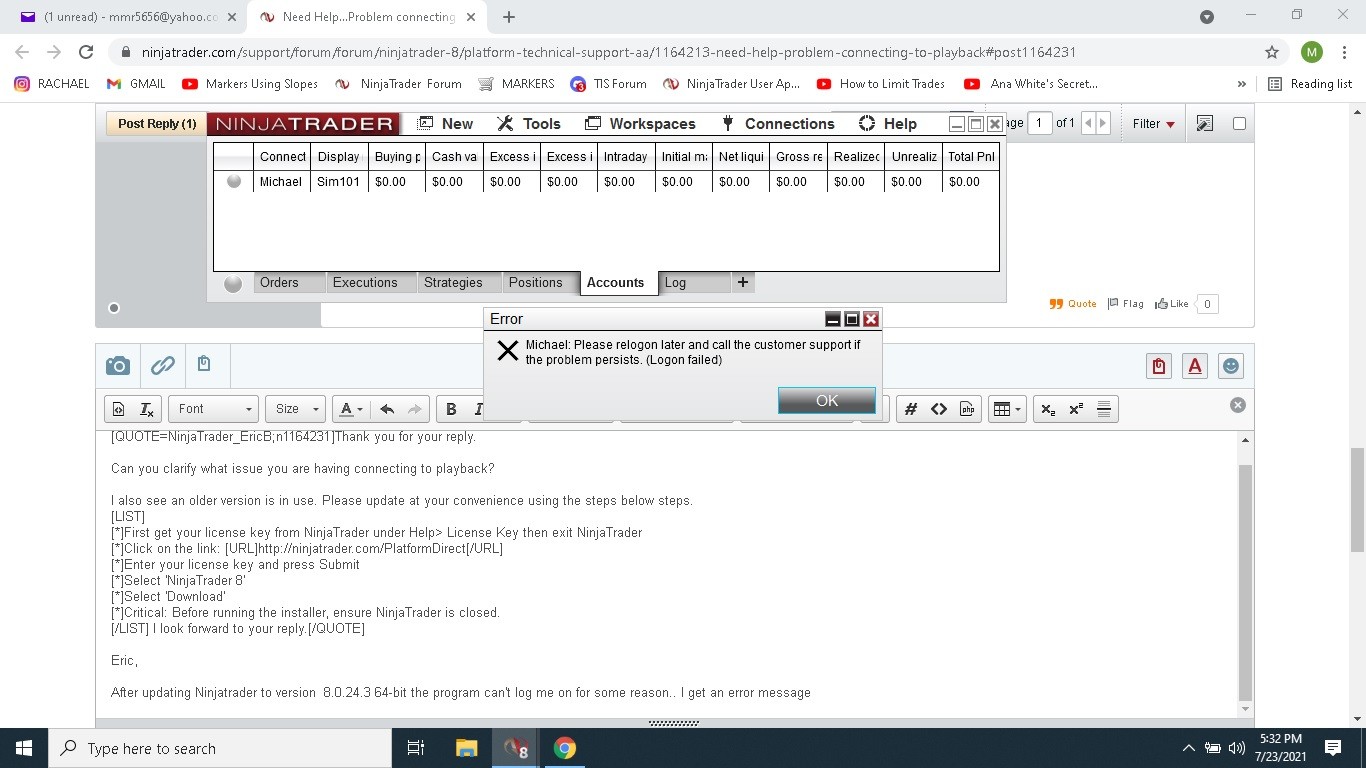Open File Explorer from the taskbar

click(466, 748)
